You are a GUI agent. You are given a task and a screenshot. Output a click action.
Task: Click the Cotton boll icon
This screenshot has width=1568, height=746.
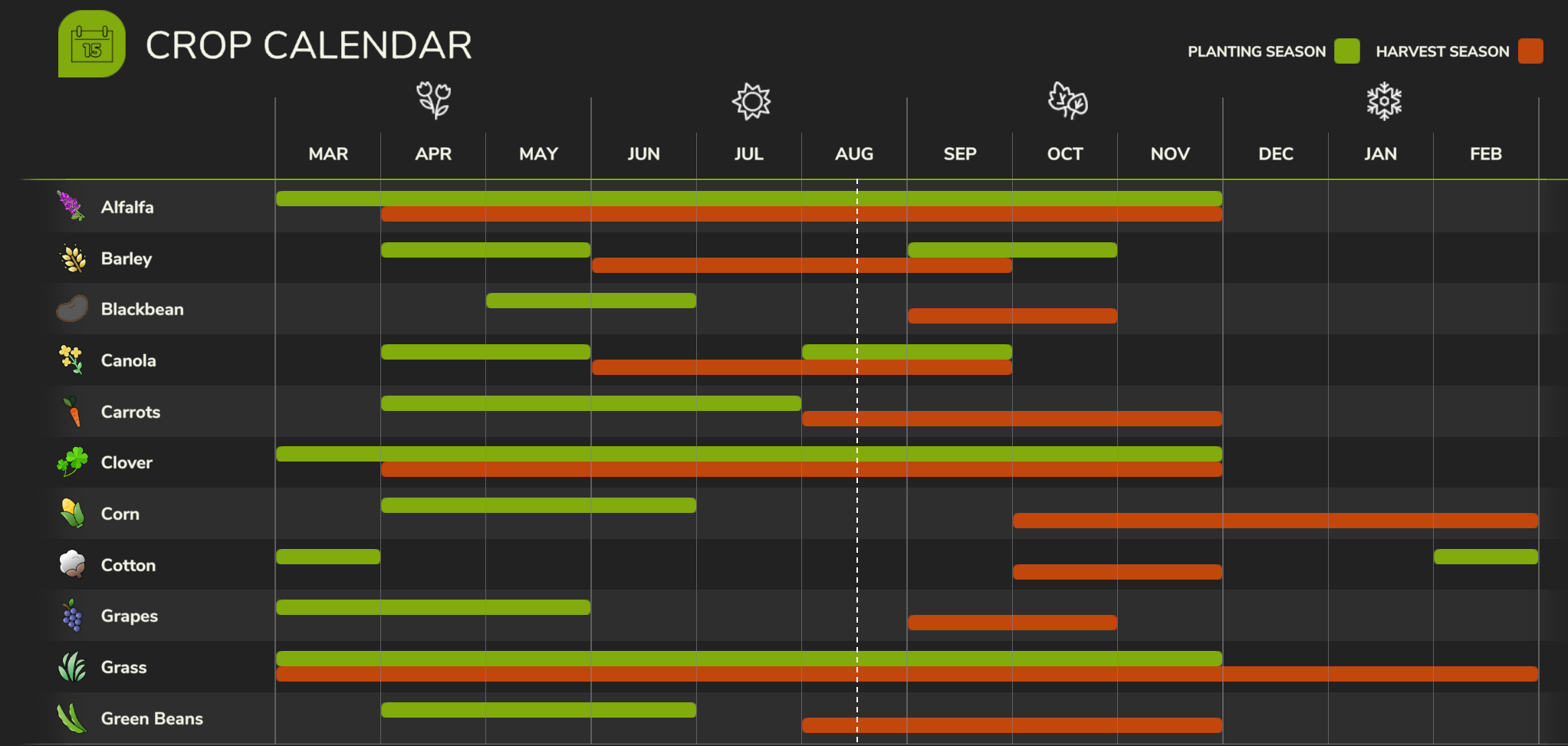72,564
